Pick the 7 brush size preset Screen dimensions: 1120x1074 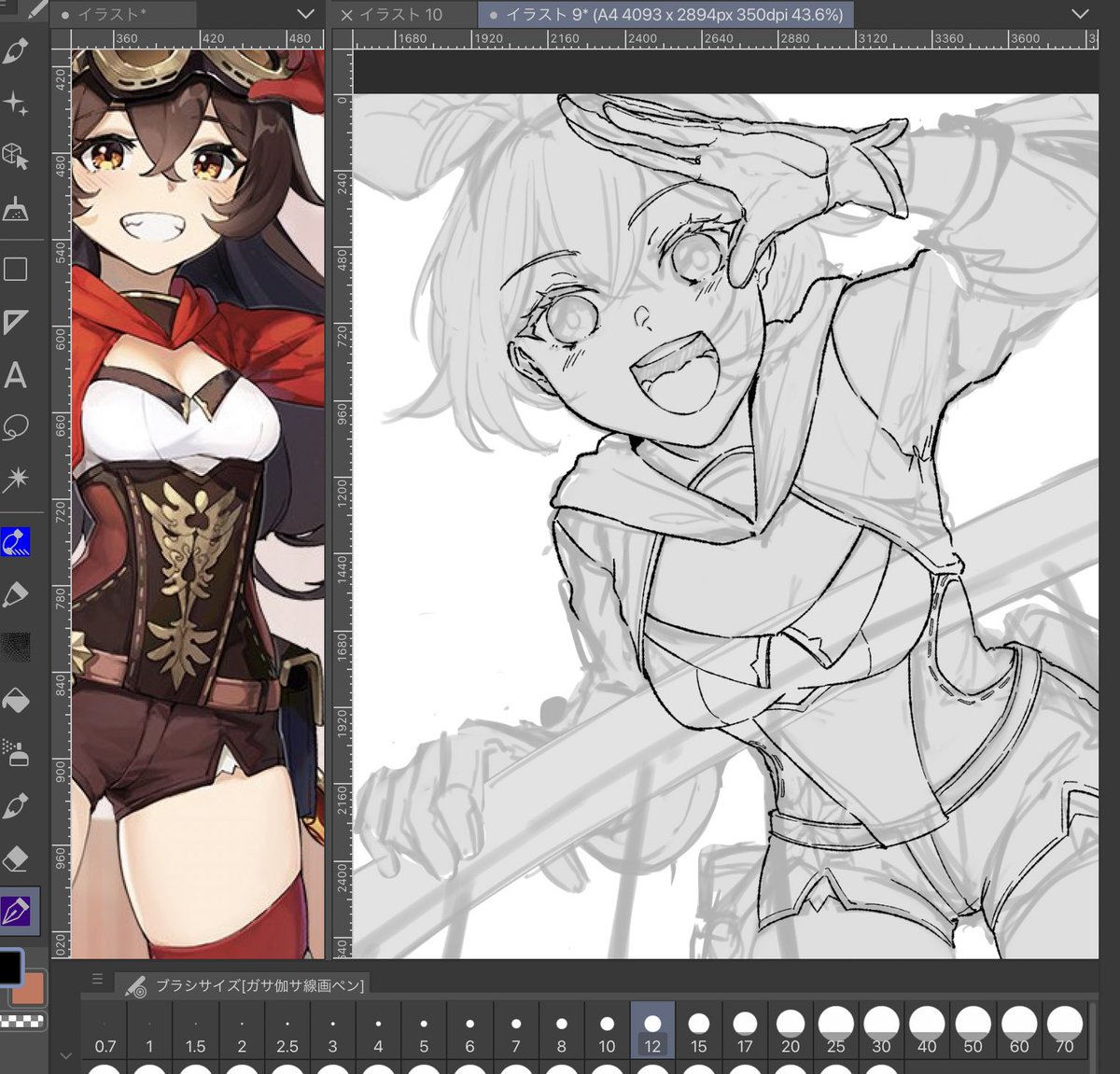[x=515, y=1031]
